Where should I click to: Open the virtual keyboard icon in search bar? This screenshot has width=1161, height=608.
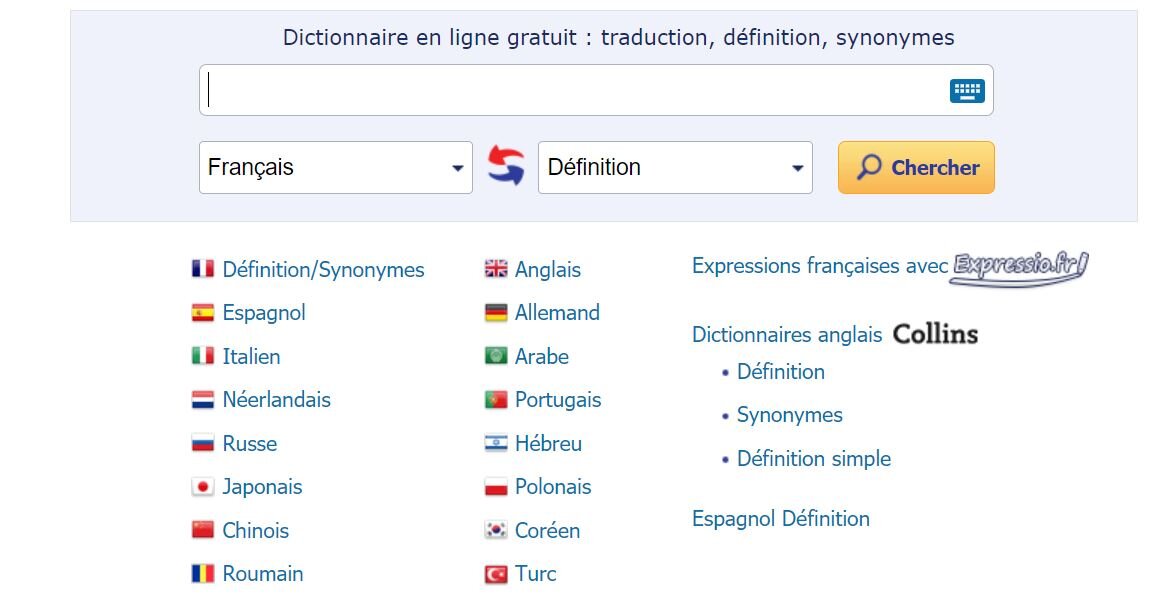[x=964, y=89]
